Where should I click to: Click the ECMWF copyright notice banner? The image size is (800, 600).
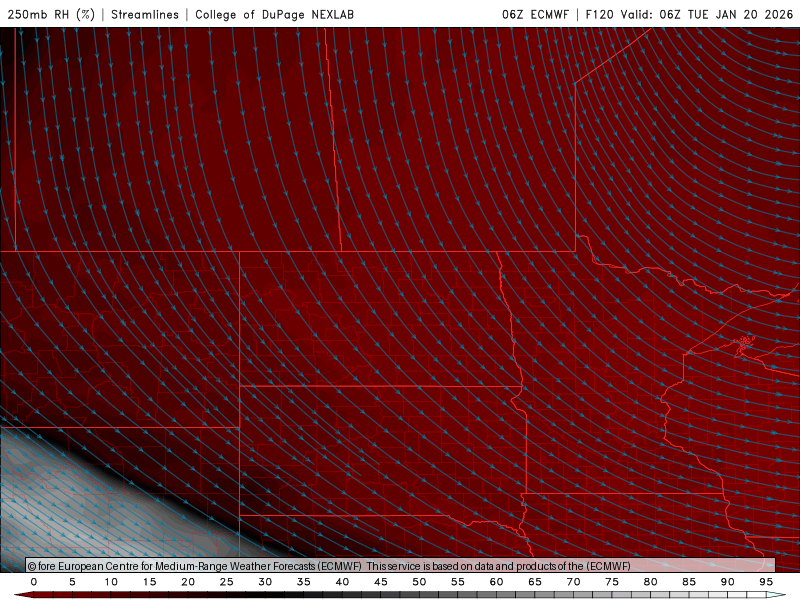(x=401, y=565)
